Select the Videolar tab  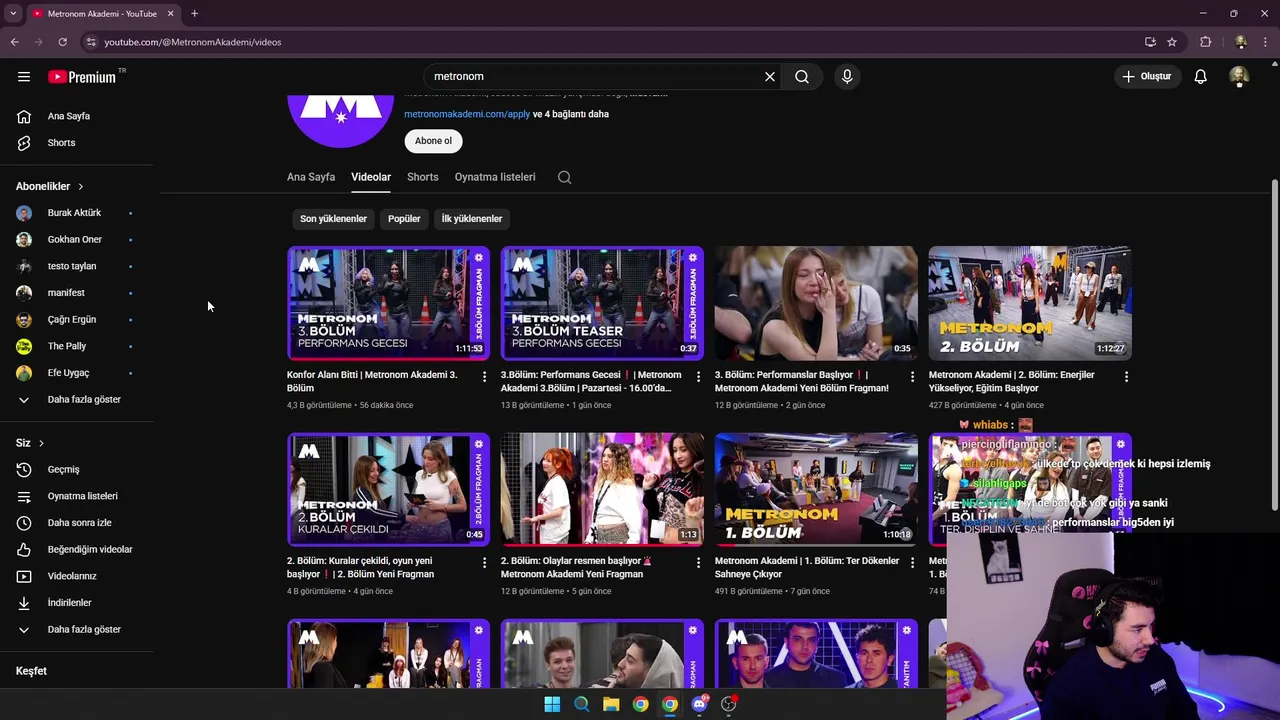point(371,177)
